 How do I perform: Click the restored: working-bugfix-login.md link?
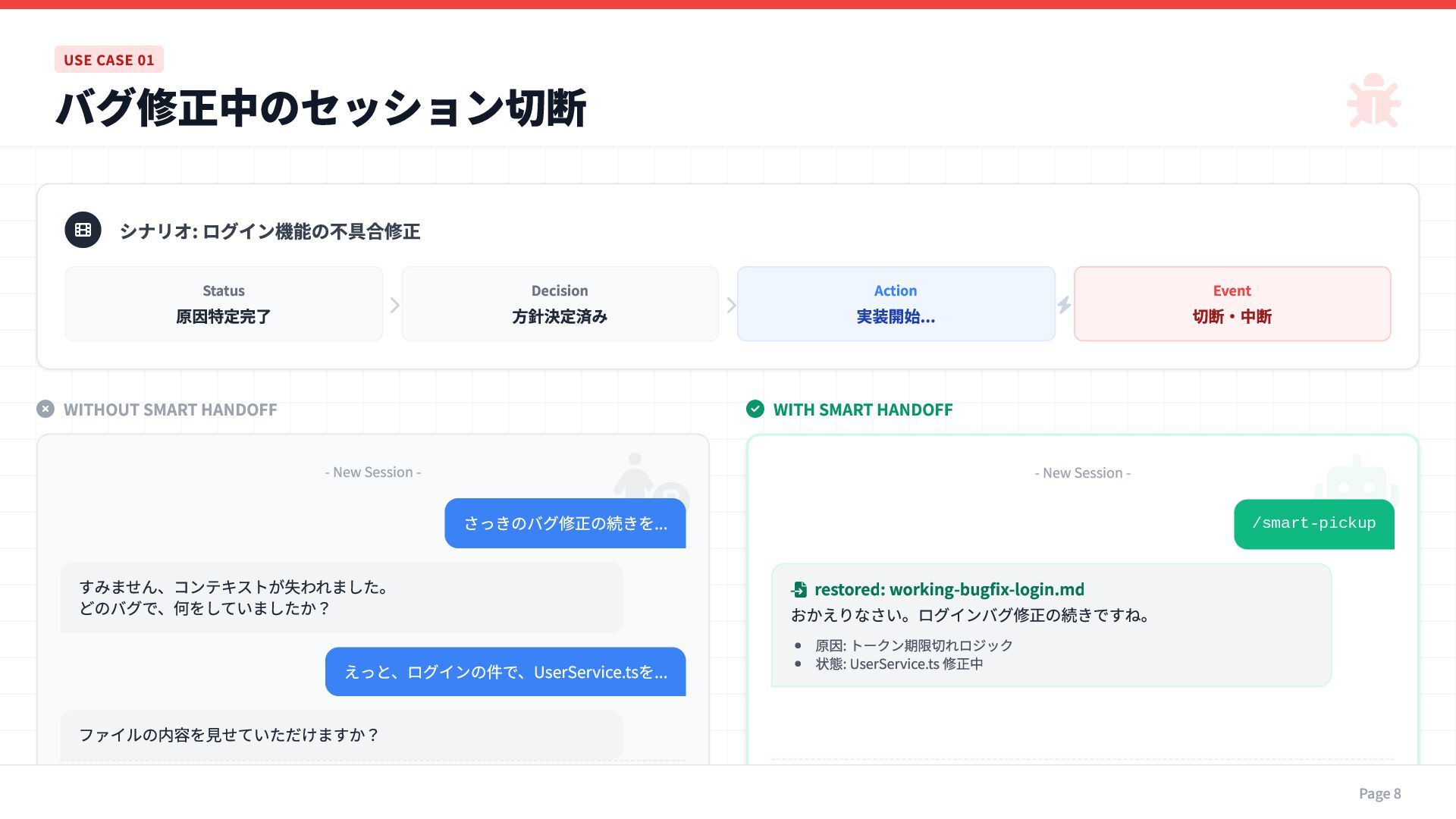coord(949,589)
